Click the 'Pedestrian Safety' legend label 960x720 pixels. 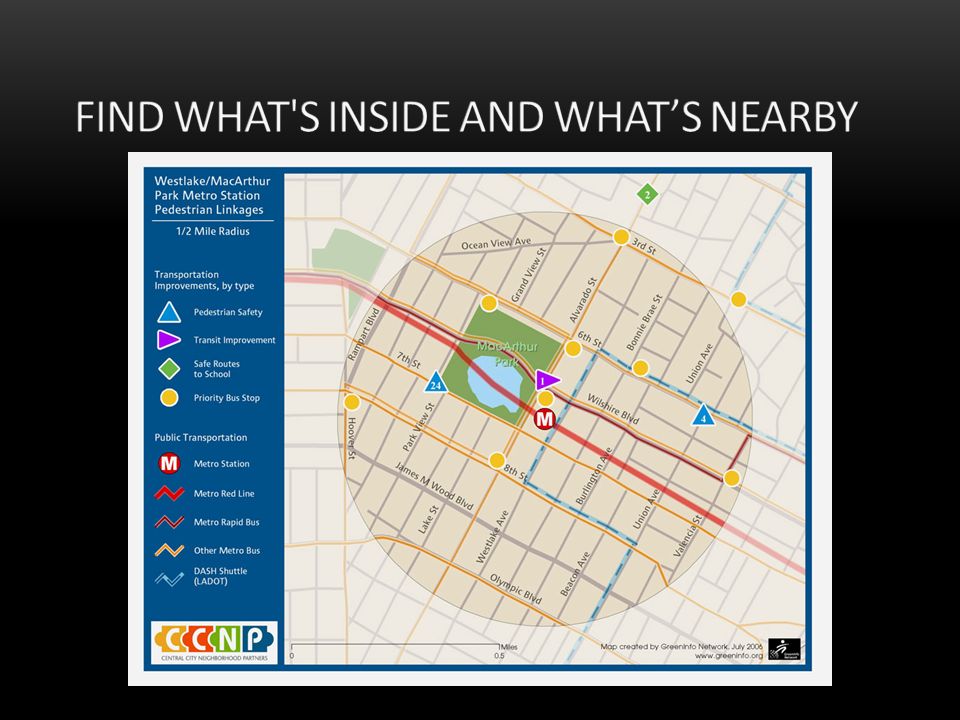(228, 312)
